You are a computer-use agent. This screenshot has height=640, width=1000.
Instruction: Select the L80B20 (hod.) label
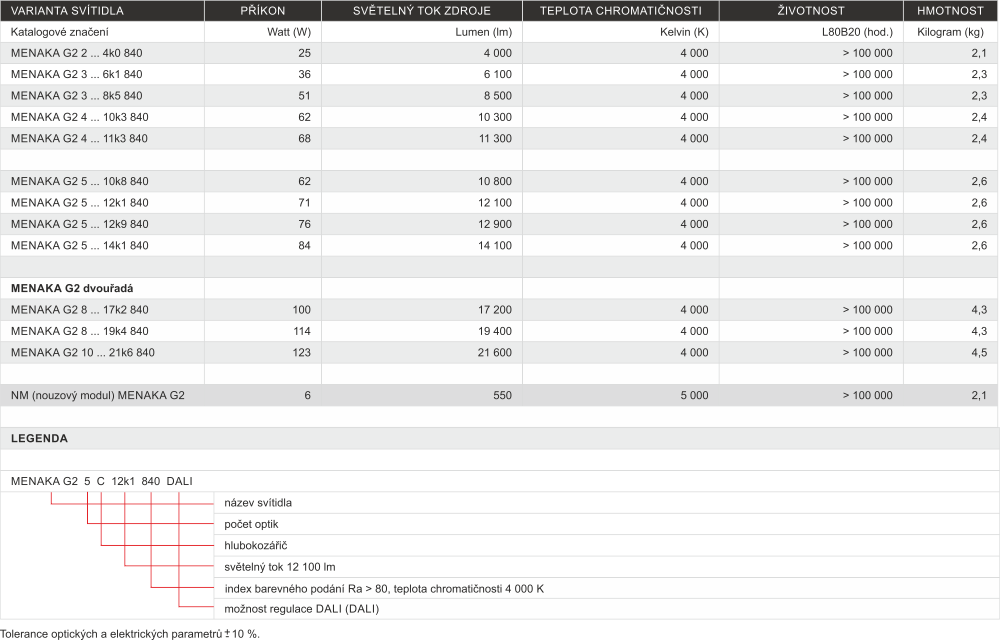(x=857, y=32)
